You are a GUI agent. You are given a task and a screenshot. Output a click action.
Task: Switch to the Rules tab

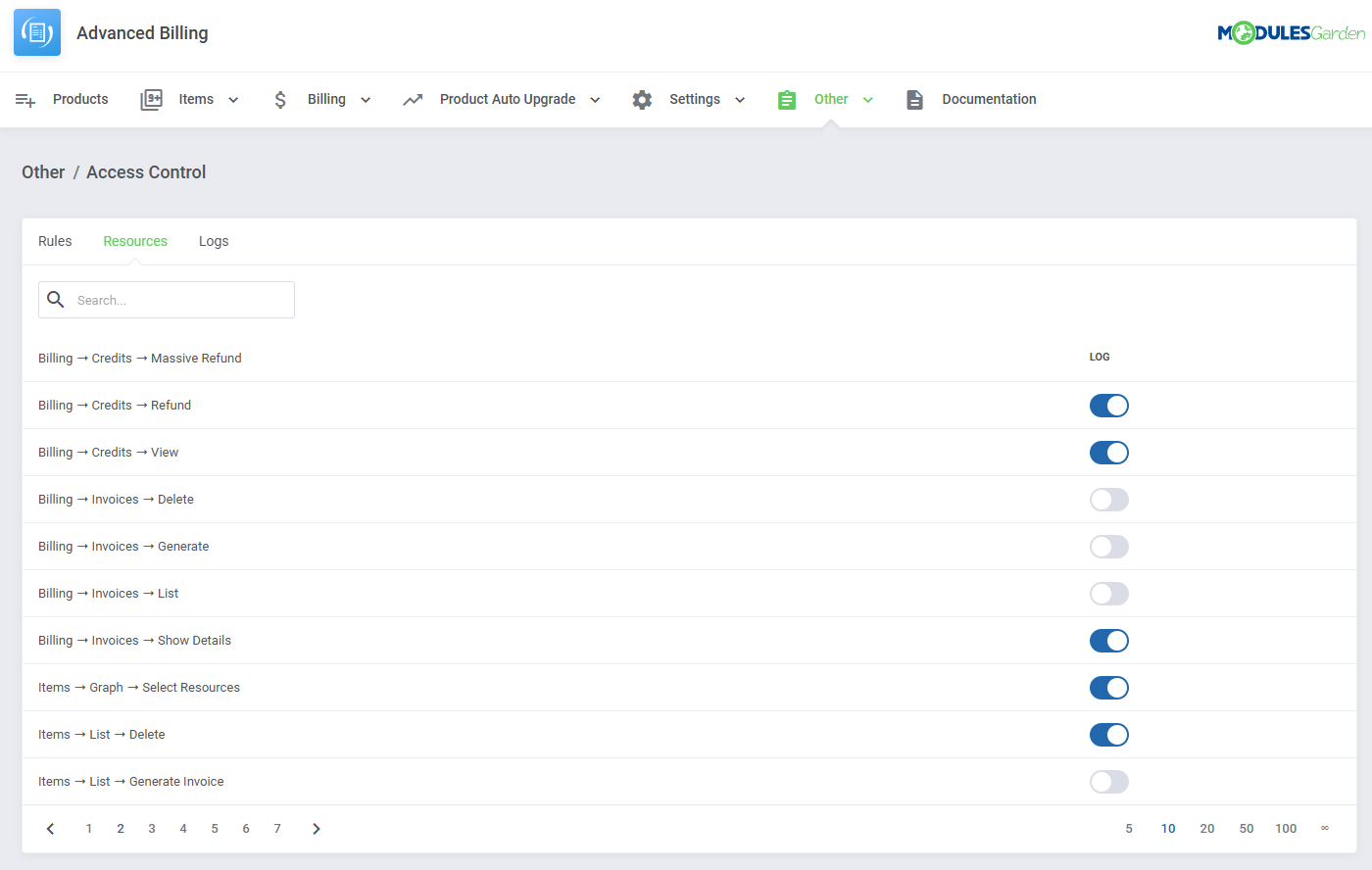(55, 241)
